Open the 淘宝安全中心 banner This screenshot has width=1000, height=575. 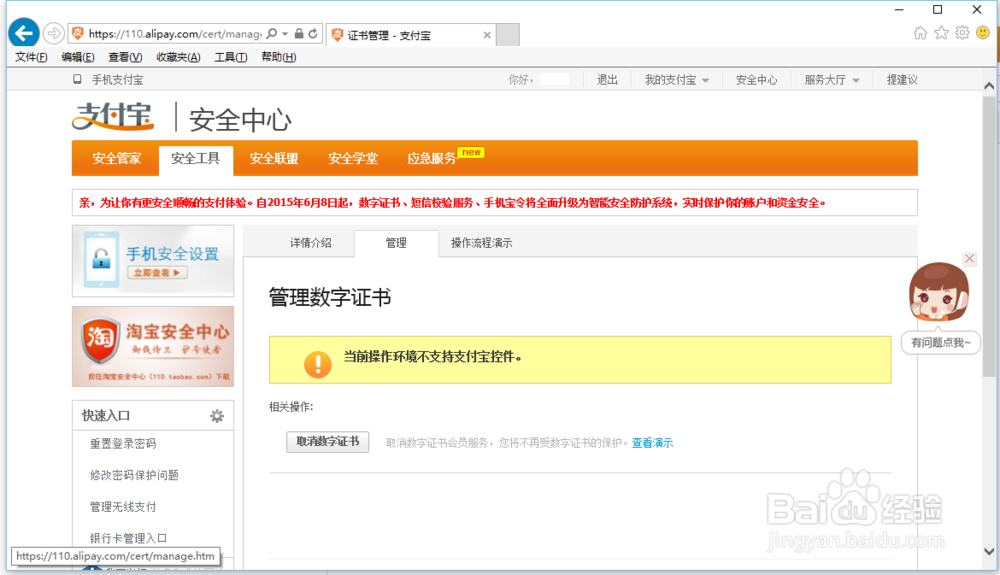click(153, 346)
